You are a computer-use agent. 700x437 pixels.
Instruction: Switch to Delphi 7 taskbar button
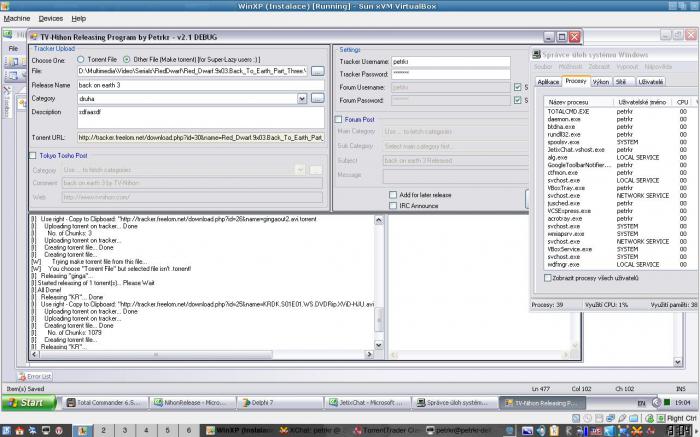[x=279, y=403]
